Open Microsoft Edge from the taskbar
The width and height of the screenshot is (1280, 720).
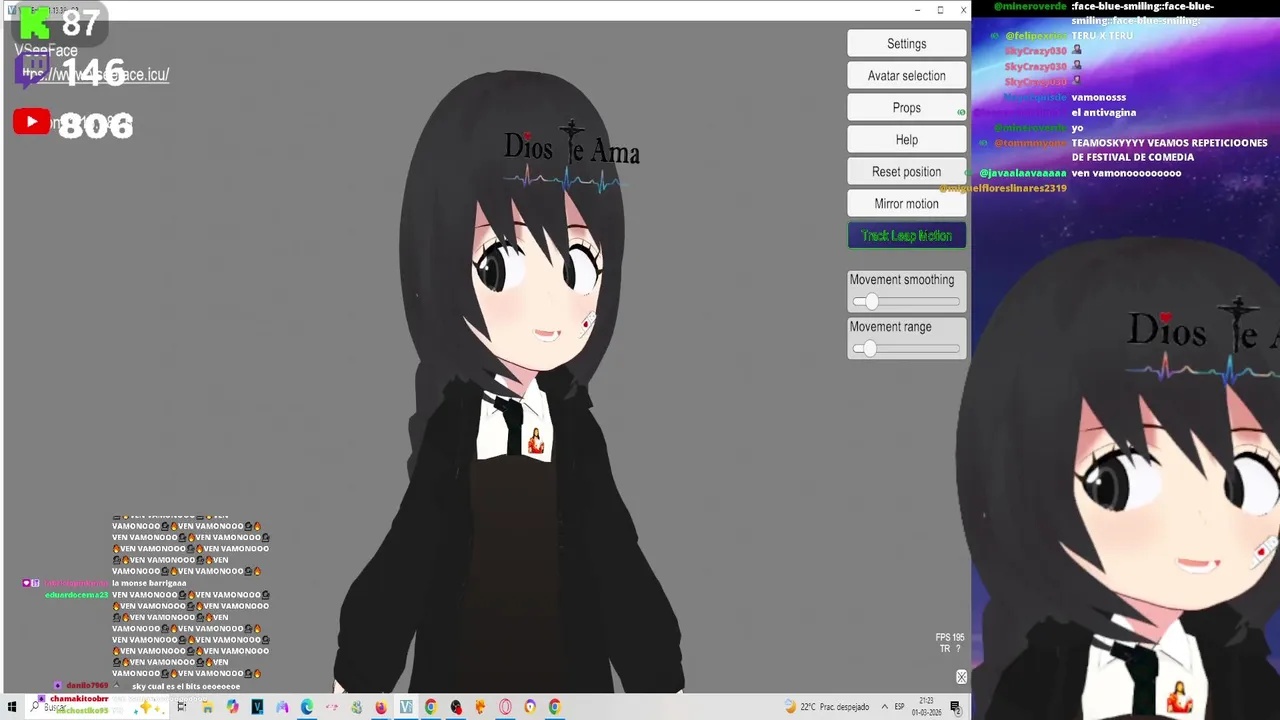click(306, 707)
